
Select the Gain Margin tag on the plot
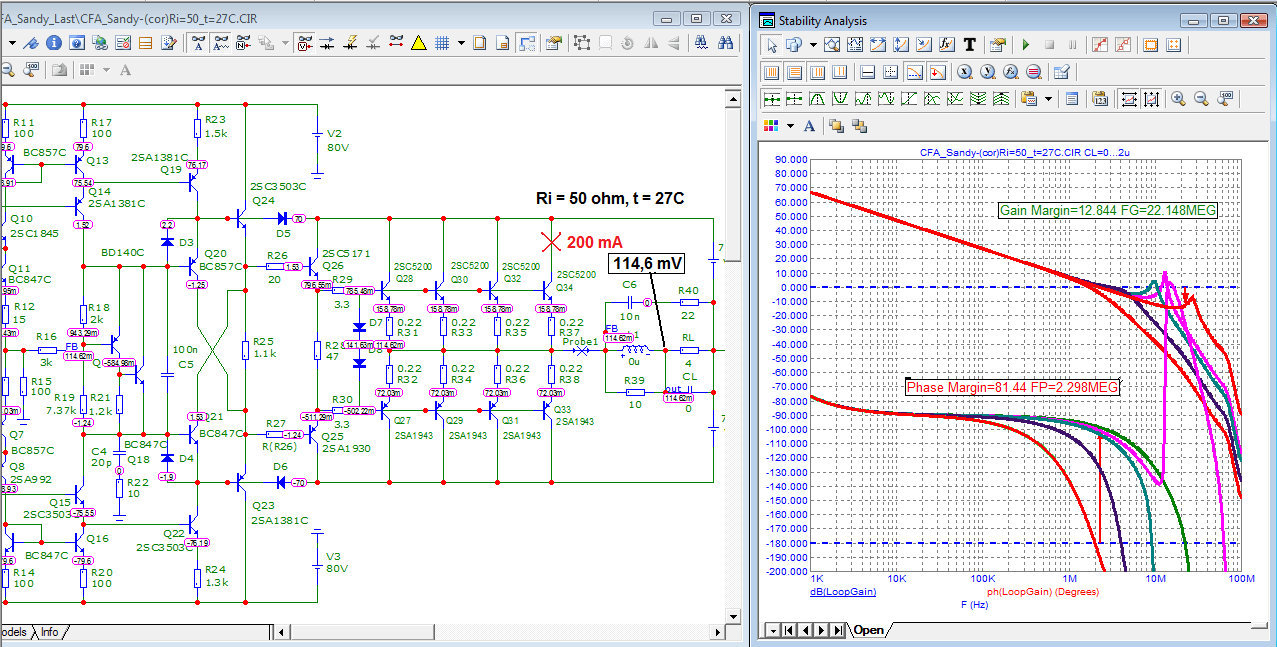(x=1107, y=210)
